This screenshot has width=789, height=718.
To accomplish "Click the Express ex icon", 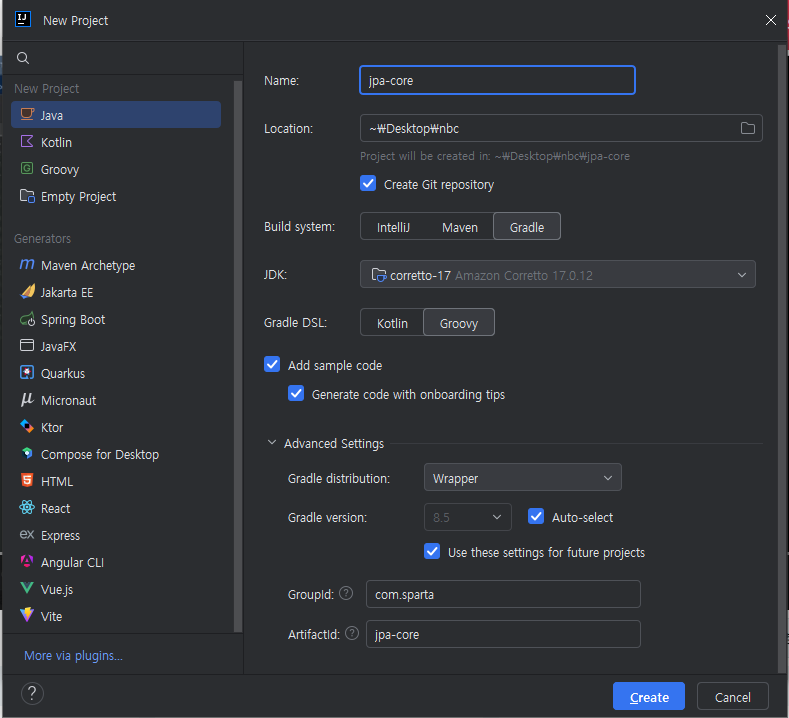I will click(x=27, y=534).
